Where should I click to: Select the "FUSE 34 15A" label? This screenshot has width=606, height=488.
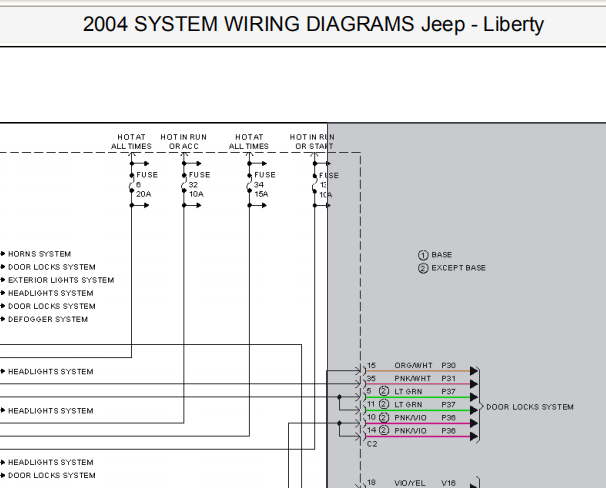click(265, 184)
